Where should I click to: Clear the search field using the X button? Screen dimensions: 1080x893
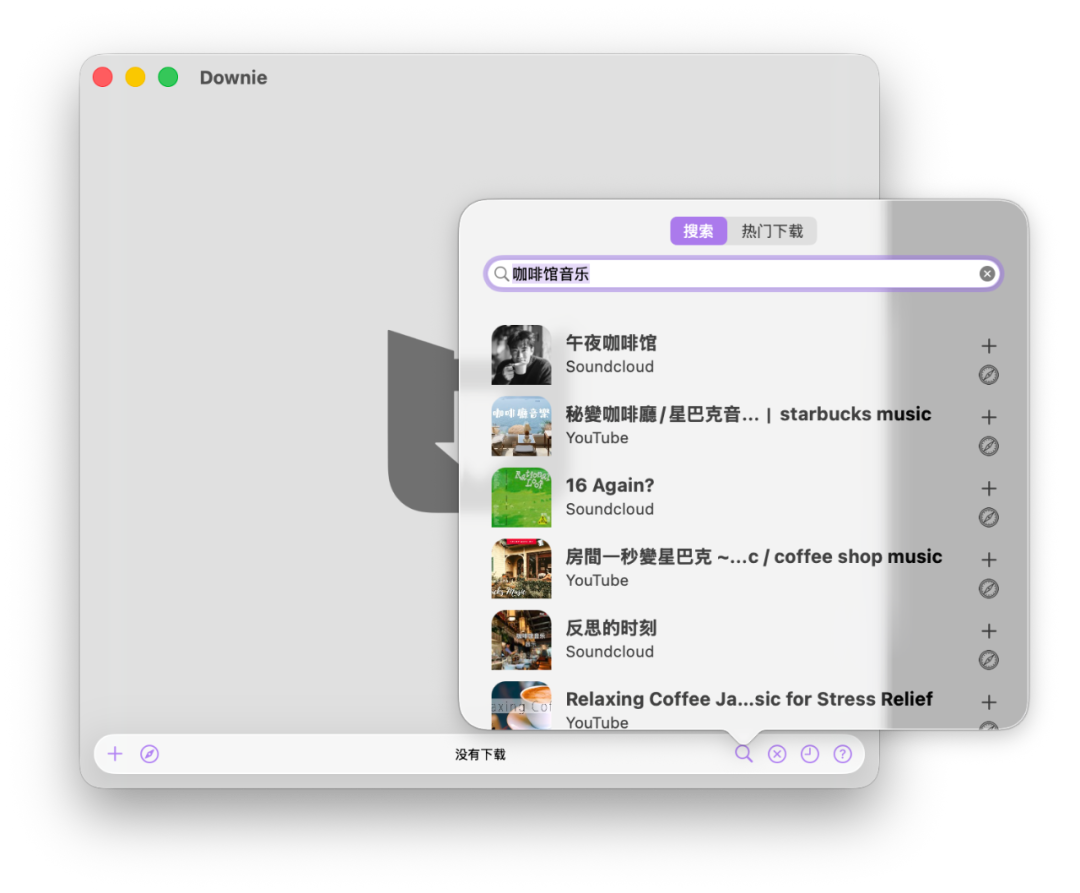tap(987, 273)
